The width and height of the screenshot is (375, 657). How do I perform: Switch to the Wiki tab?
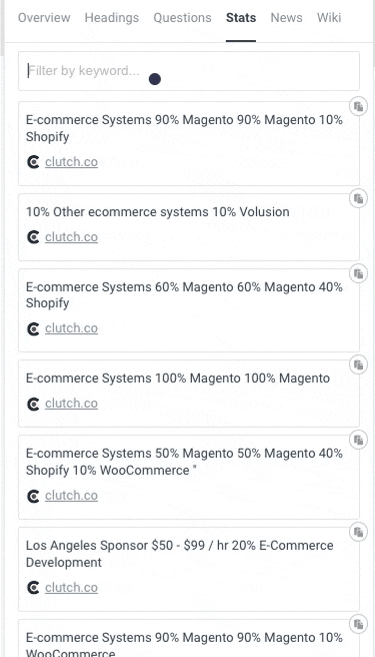(x=329, y=18)
